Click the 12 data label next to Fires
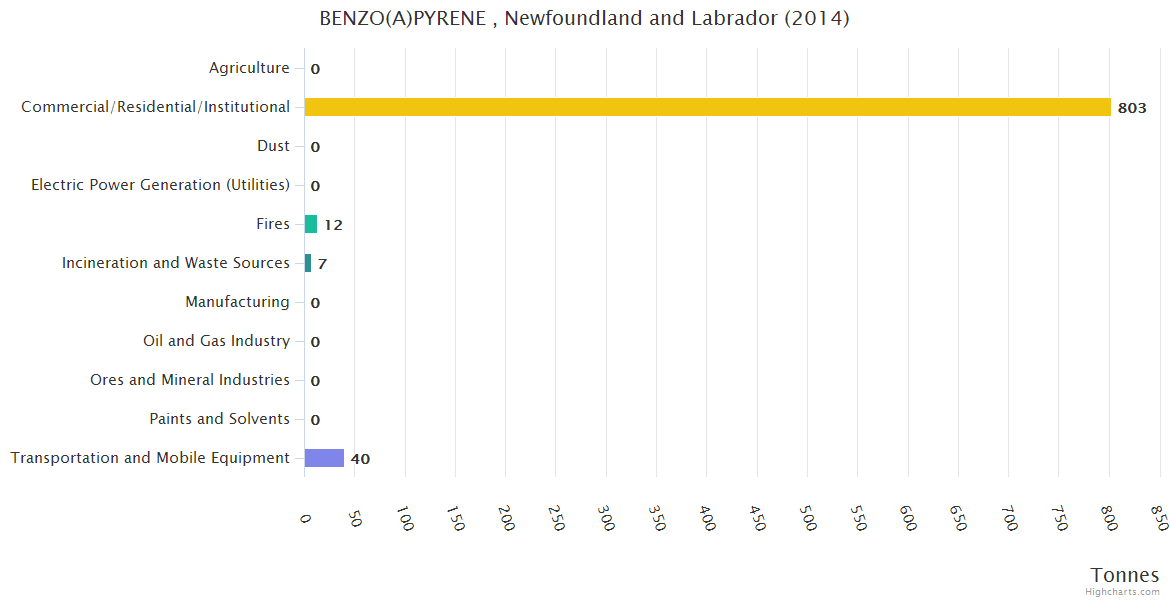 click(x=333, y=225)
